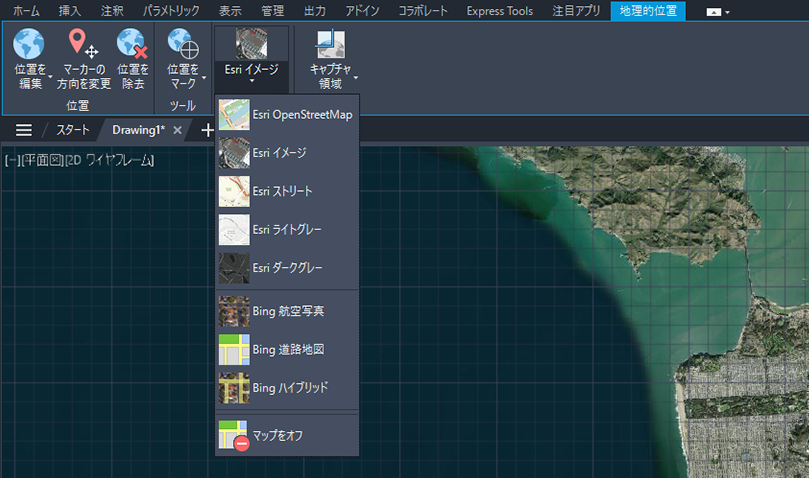Open the 挿入 ribbon tab
Image resolution: width=809 pixels, height=478 pixels.
pos(69,11)
